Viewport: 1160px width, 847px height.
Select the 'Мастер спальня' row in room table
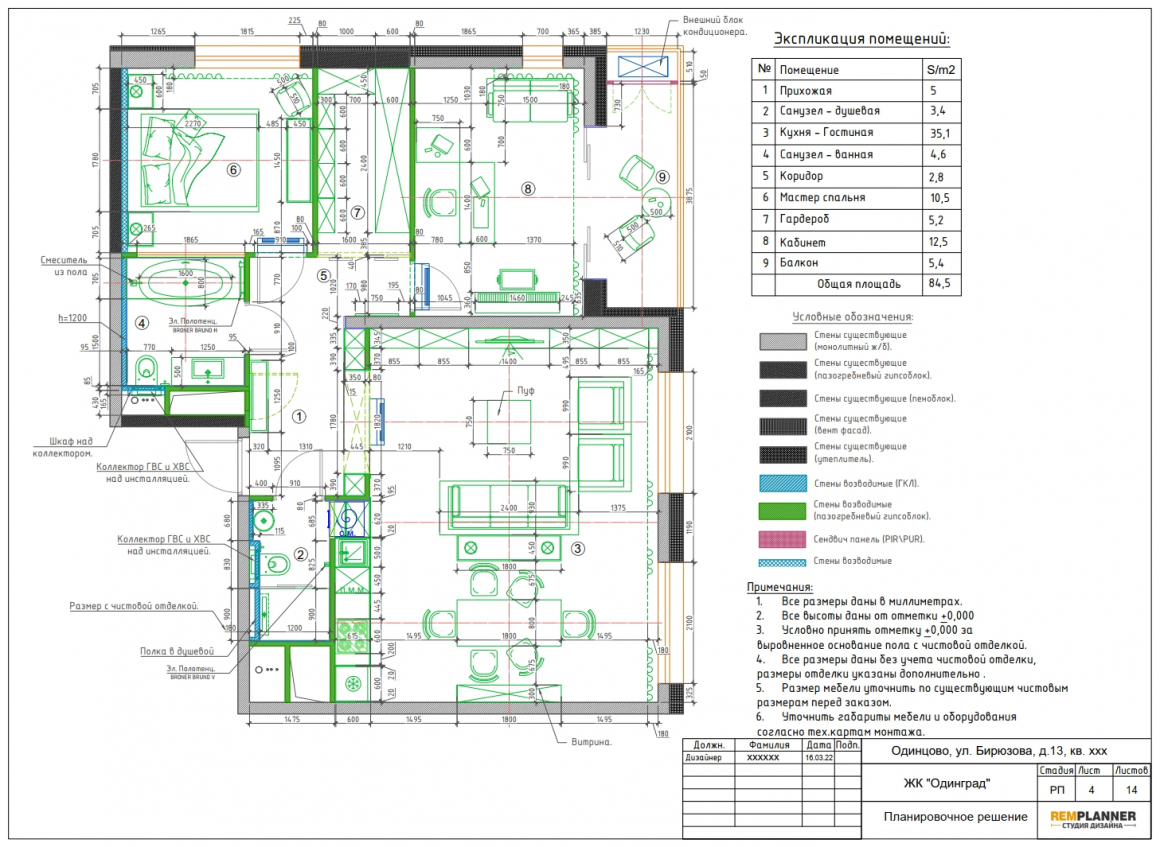pos(857,198)
